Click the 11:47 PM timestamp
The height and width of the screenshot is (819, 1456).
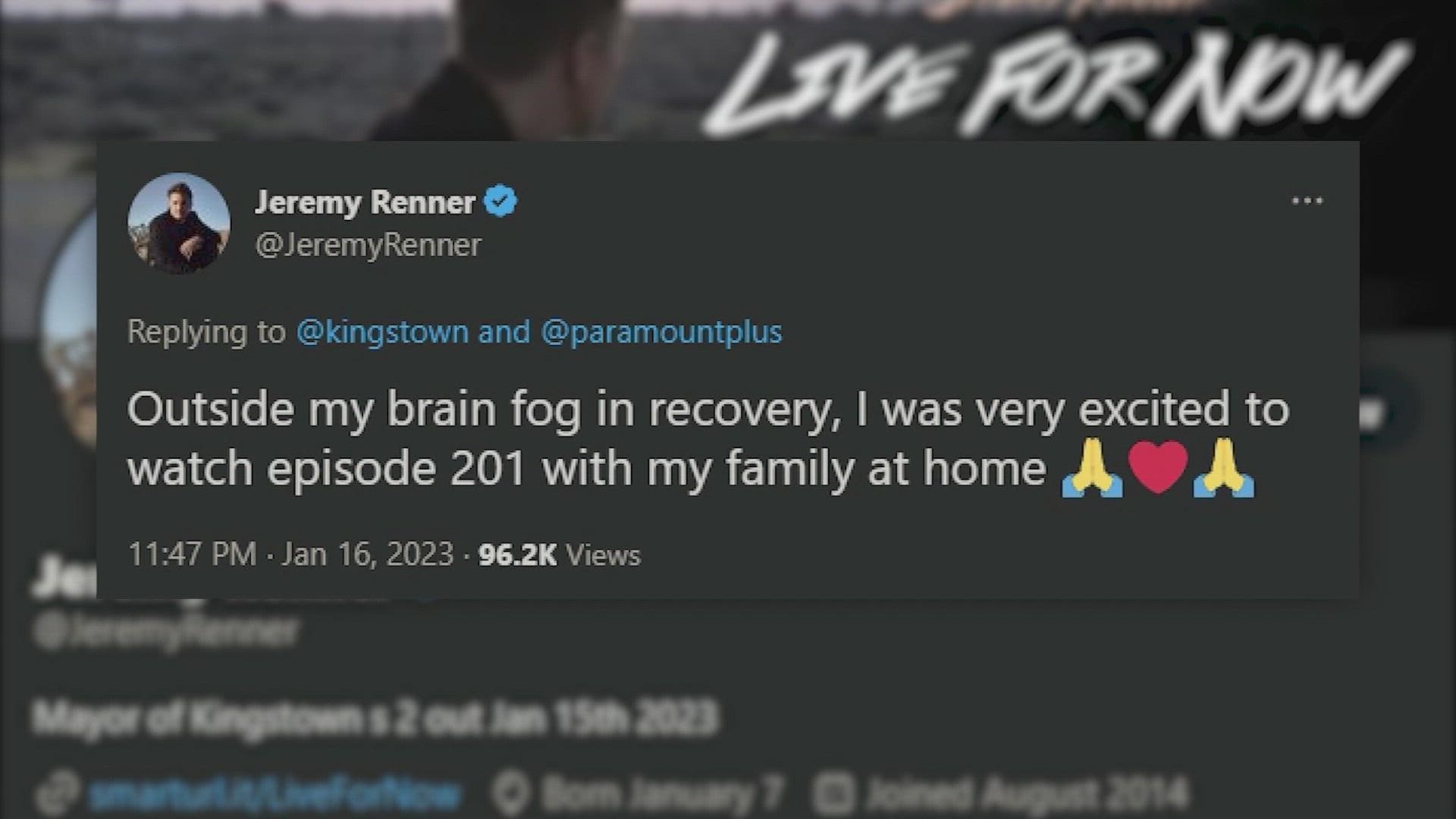[x=193, y=554]
